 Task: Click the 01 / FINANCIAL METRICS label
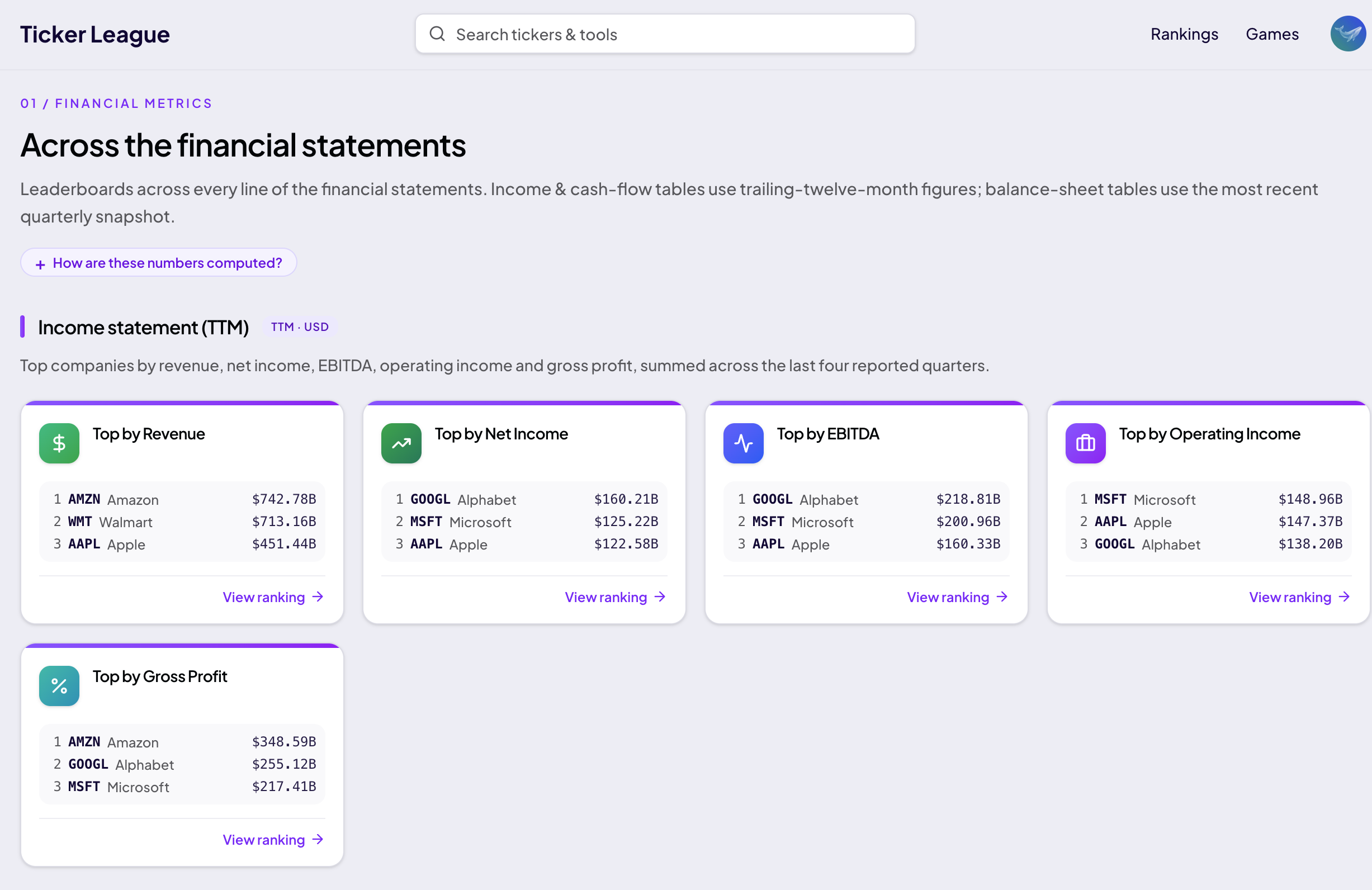116,103
